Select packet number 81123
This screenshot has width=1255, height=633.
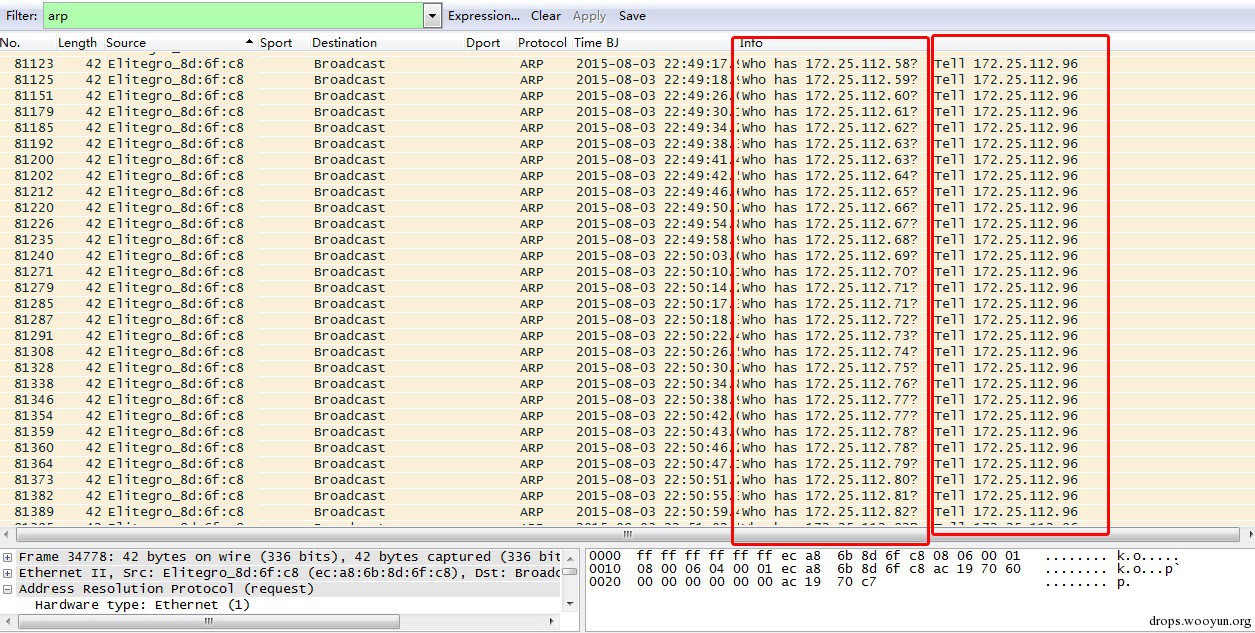34,64
